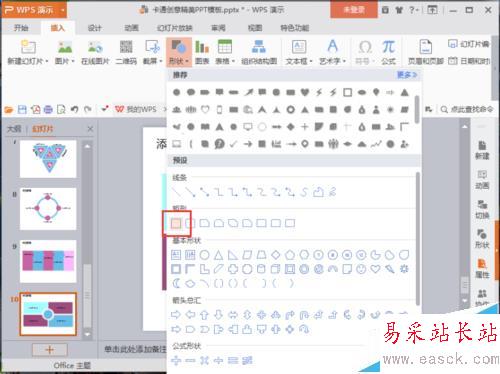Click the redo arrow in quick access toolbar
This screenshot has width=500, height=374.
tap(87, 109)
